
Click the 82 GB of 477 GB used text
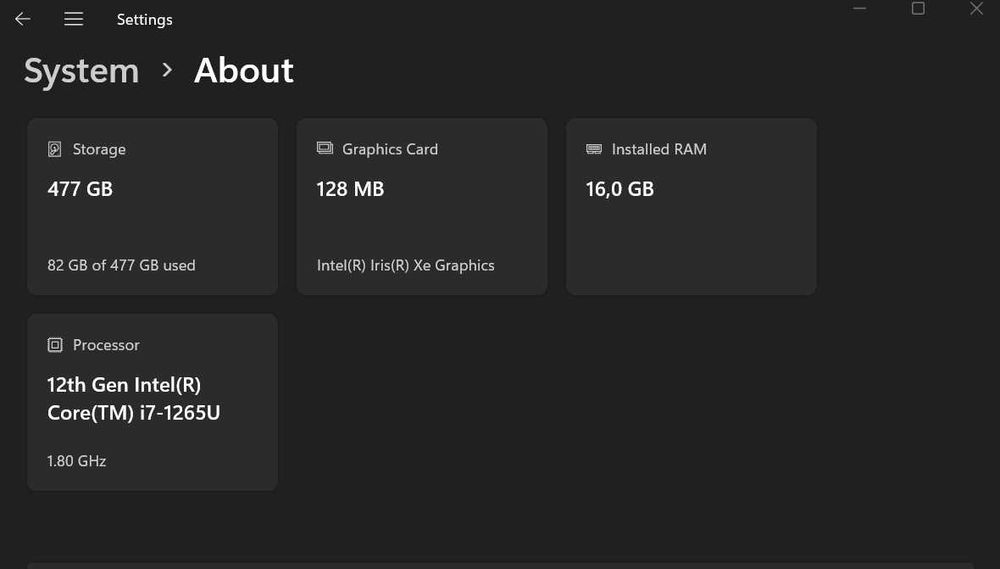121,265
